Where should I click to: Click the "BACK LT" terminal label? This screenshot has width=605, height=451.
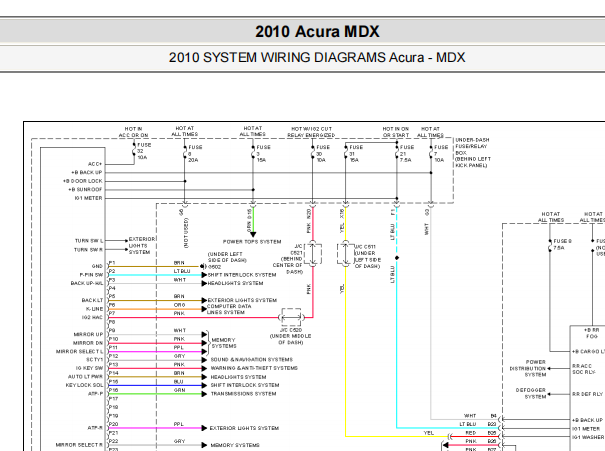tap(92, 300)
